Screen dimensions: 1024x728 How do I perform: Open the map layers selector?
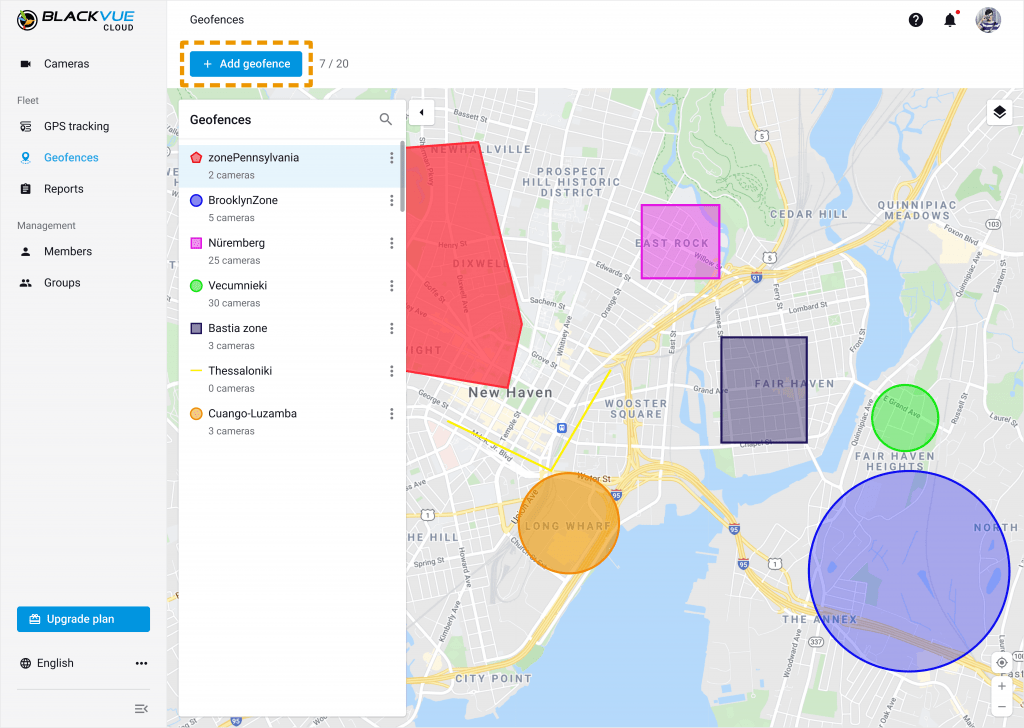tap(999, 112)
